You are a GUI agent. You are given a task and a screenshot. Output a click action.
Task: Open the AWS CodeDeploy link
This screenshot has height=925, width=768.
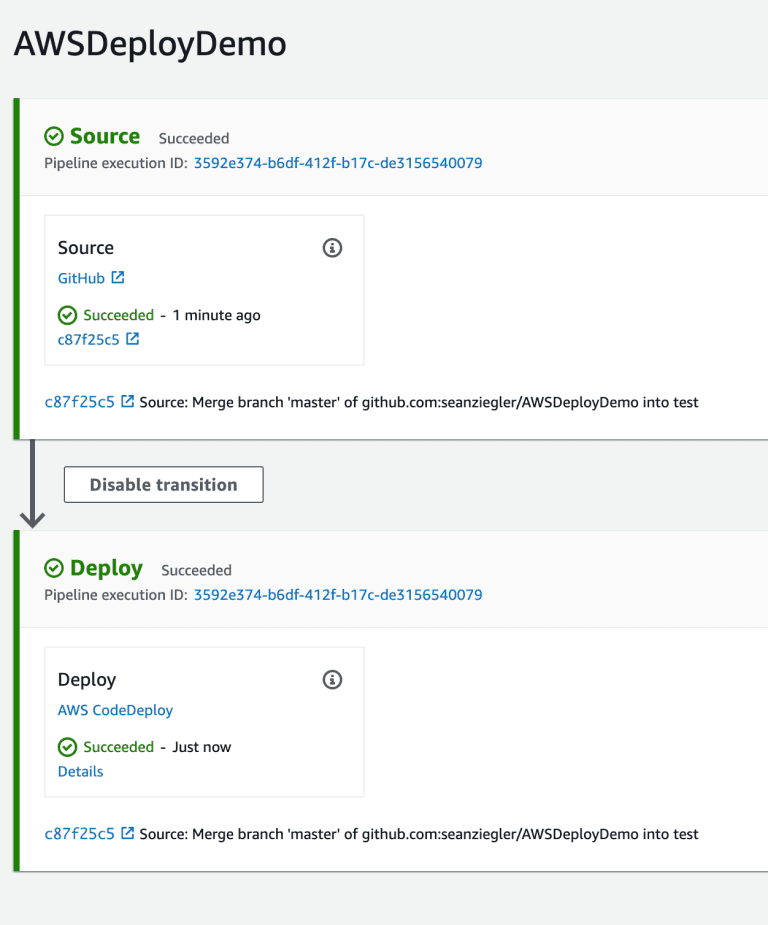pyautogui.click(x=116, y=710)
